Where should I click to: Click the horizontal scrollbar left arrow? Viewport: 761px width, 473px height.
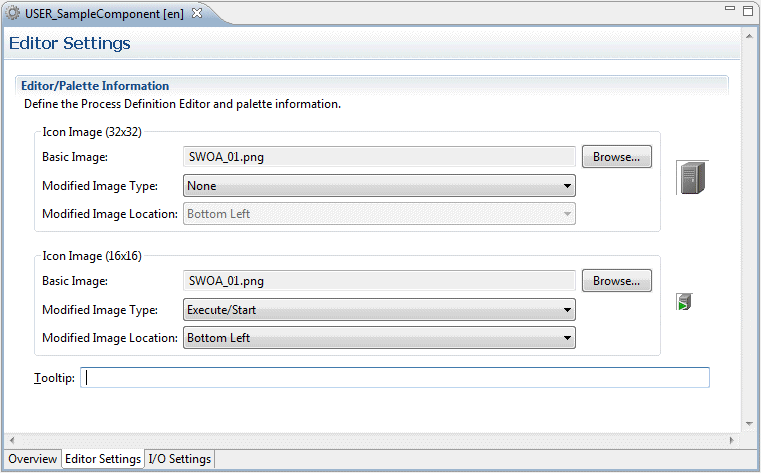[10, 440]
